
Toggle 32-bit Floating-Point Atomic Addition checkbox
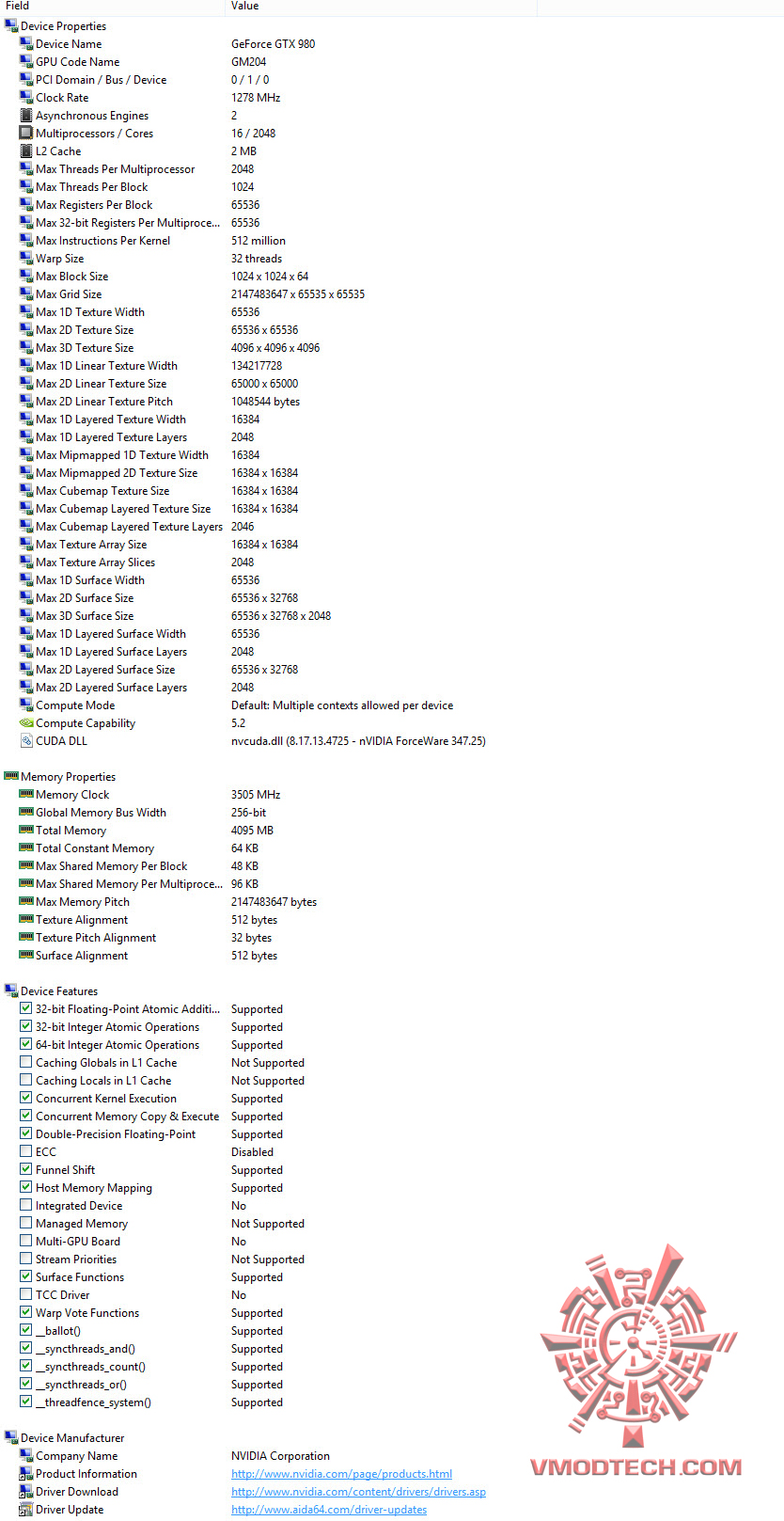(26, 1008)
